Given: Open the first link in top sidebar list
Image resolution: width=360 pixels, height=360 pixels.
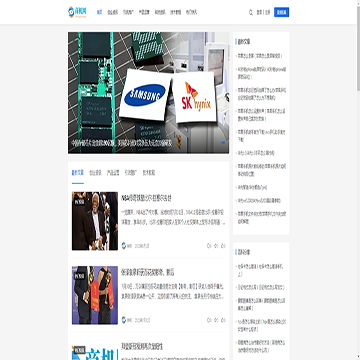Looking at the screenshot, I should tap(260, 56).
